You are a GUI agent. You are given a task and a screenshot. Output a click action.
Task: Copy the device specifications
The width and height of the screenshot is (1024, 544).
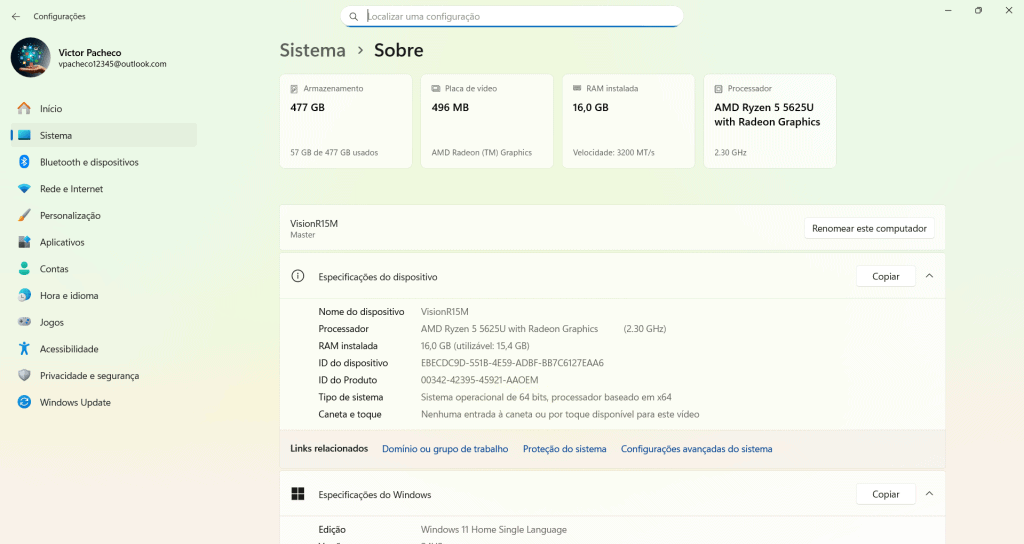(x=885, y=276)
